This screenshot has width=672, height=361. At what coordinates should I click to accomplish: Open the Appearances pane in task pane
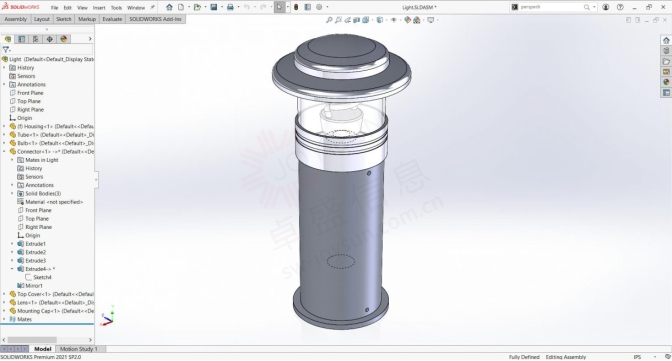(x=666, y=82)
